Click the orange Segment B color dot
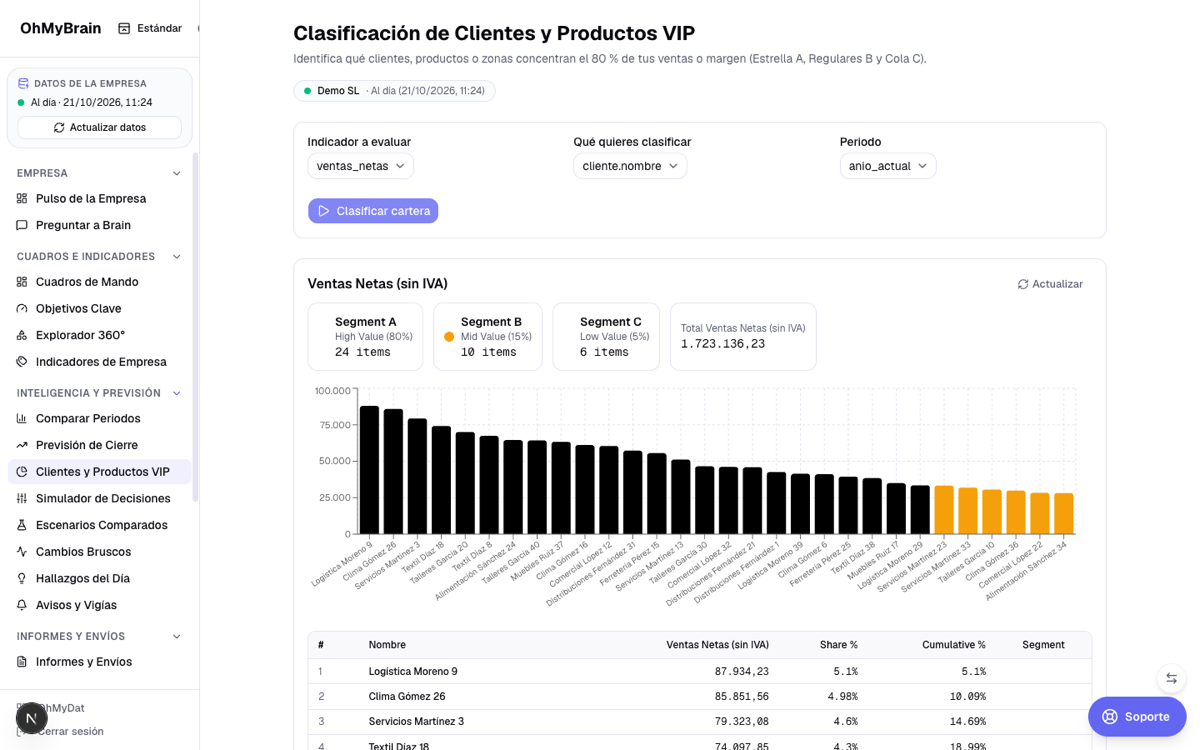Viewport: 1200px width, 750px height. coord(449,337)
